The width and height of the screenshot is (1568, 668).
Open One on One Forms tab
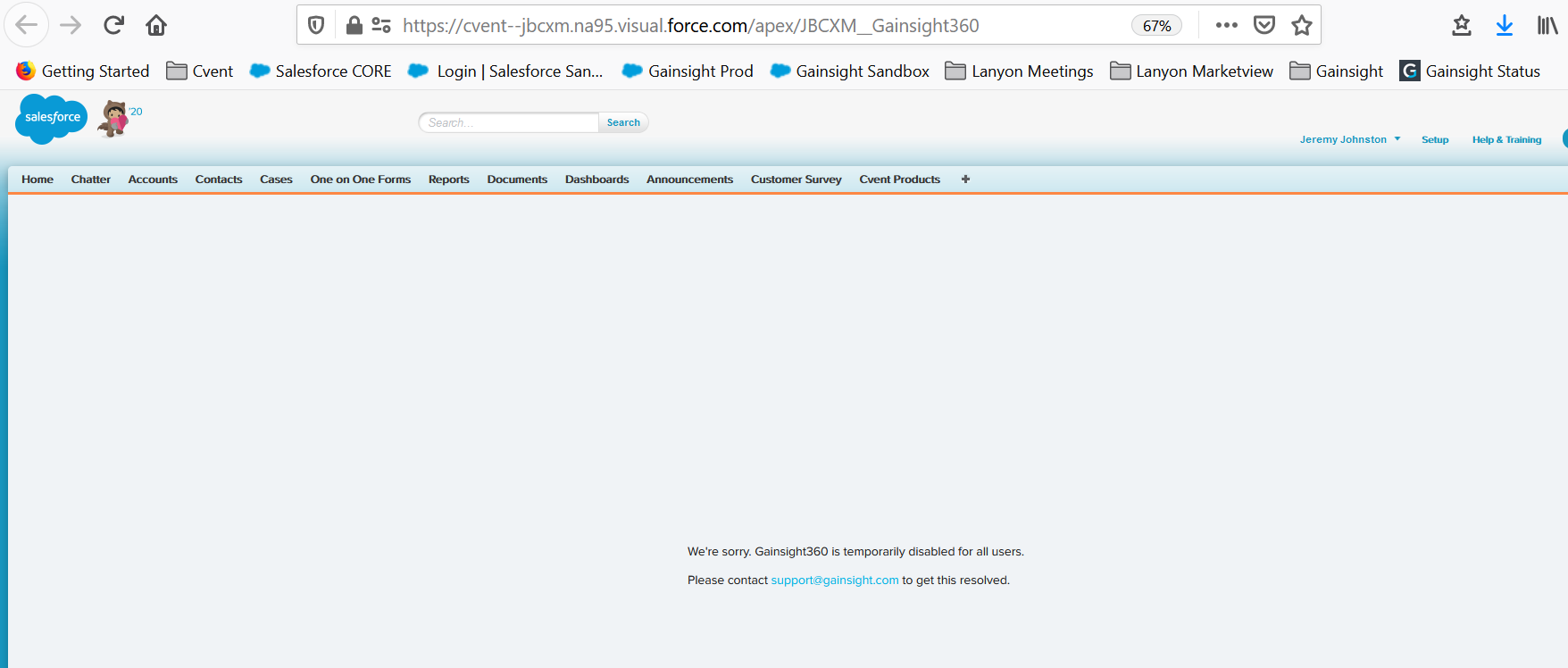point(361,180)
